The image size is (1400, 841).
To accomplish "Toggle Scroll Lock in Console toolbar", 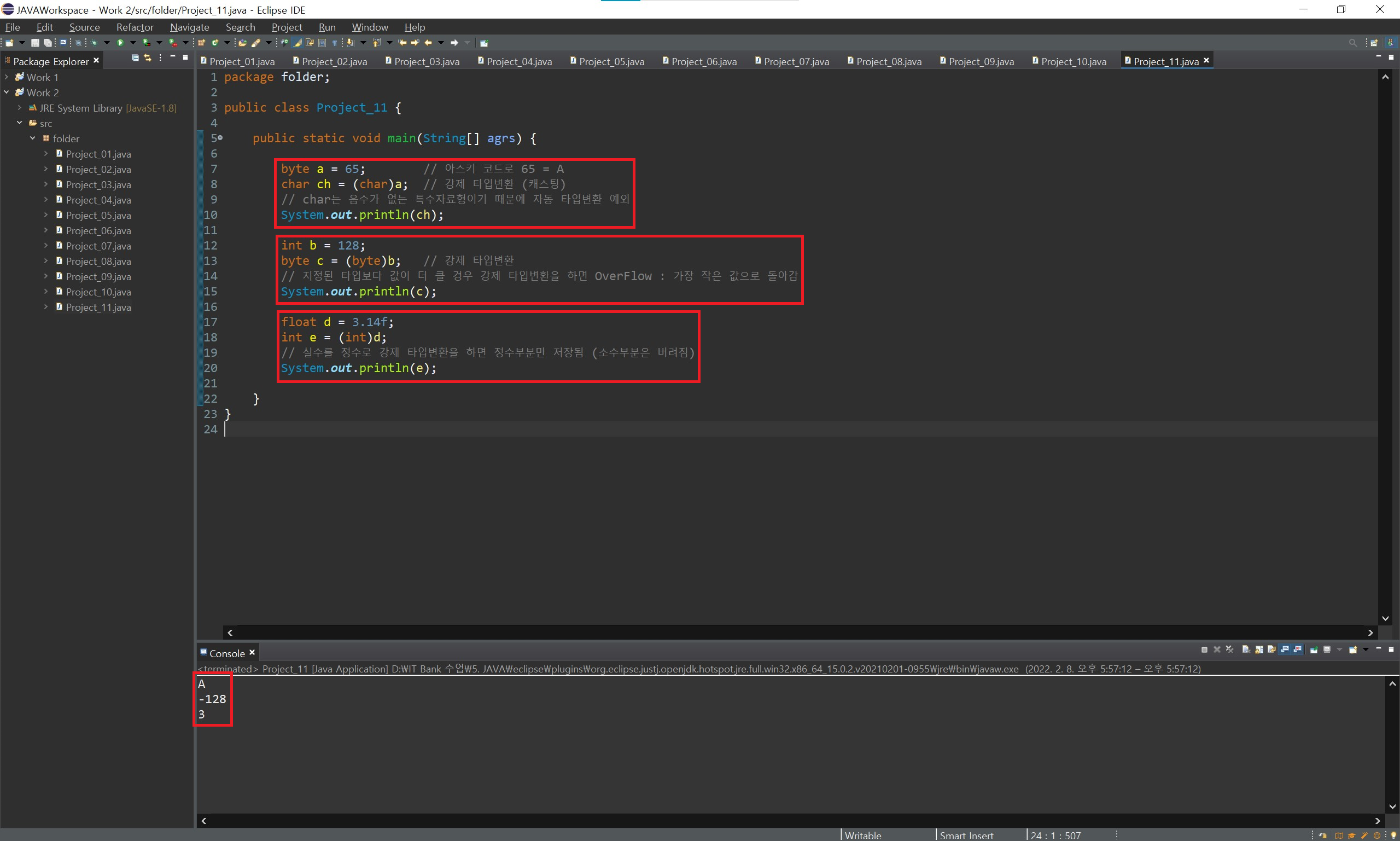I will click(x=1259, y=649).
